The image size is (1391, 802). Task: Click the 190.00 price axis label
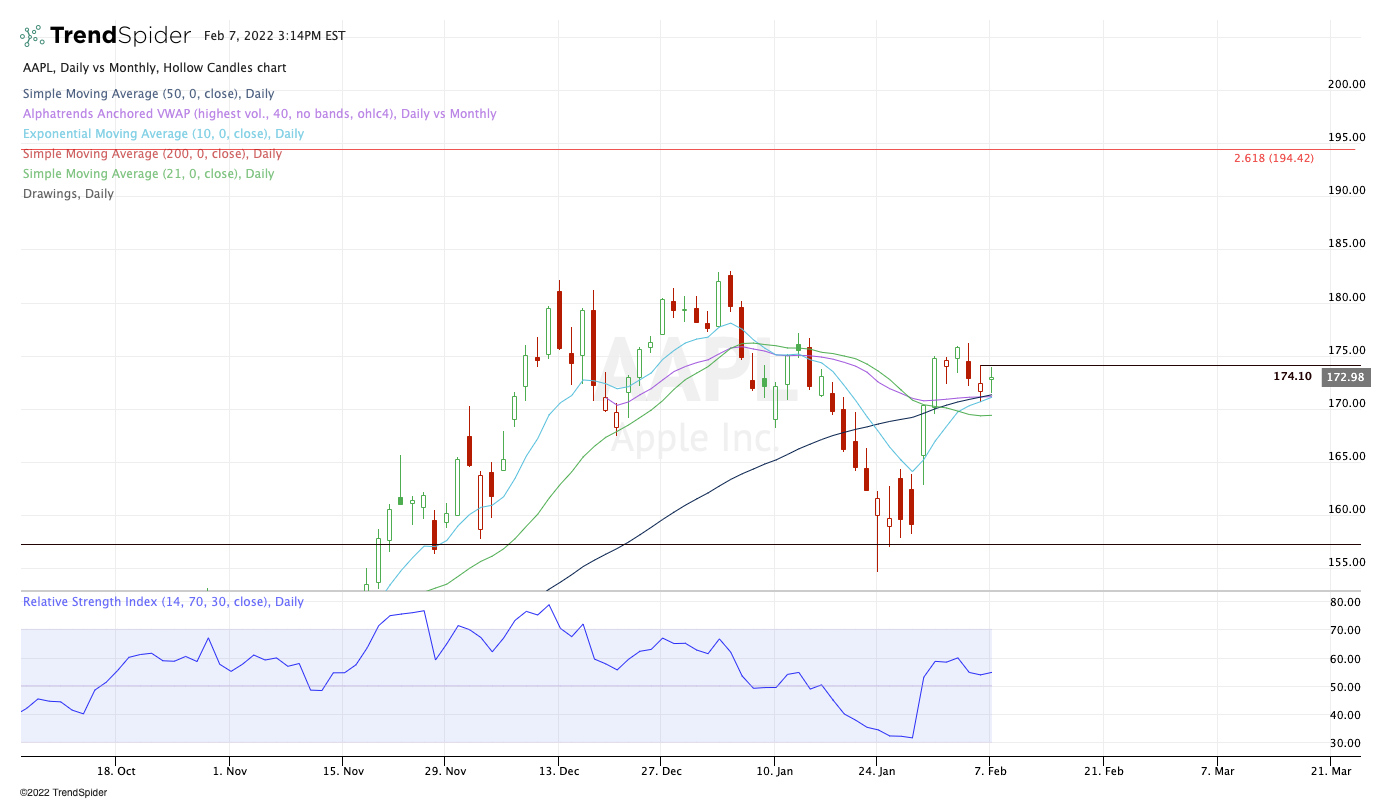coord(1346,190)
